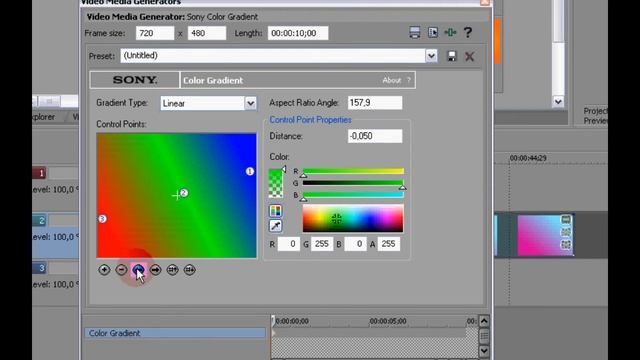Open the About link in Color Gradient header
This screenshot has width=640, height=360.
(391, 80)
